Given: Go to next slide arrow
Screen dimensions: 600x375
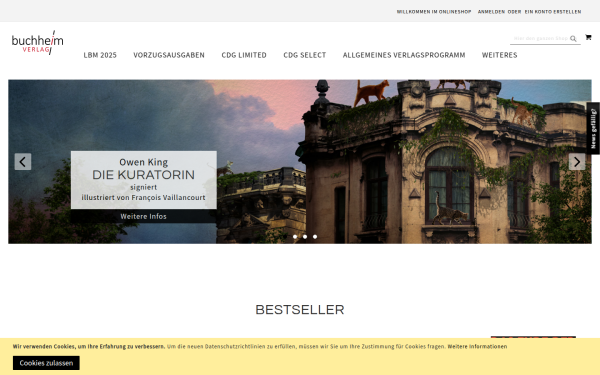Looking at the screenshot, I should 577,162.
